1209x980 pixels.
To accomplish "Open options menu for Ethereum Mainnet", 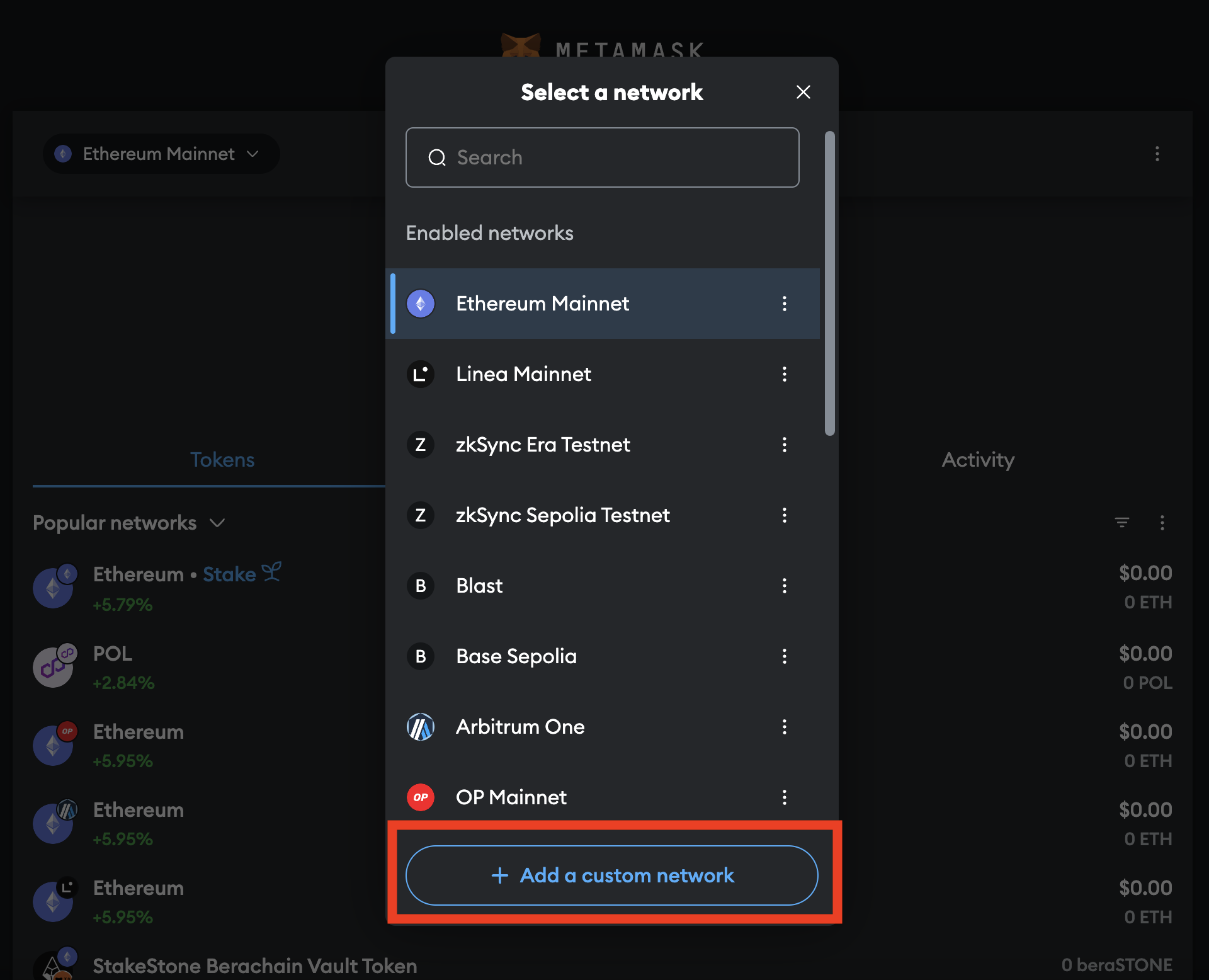I will [785, 304].
